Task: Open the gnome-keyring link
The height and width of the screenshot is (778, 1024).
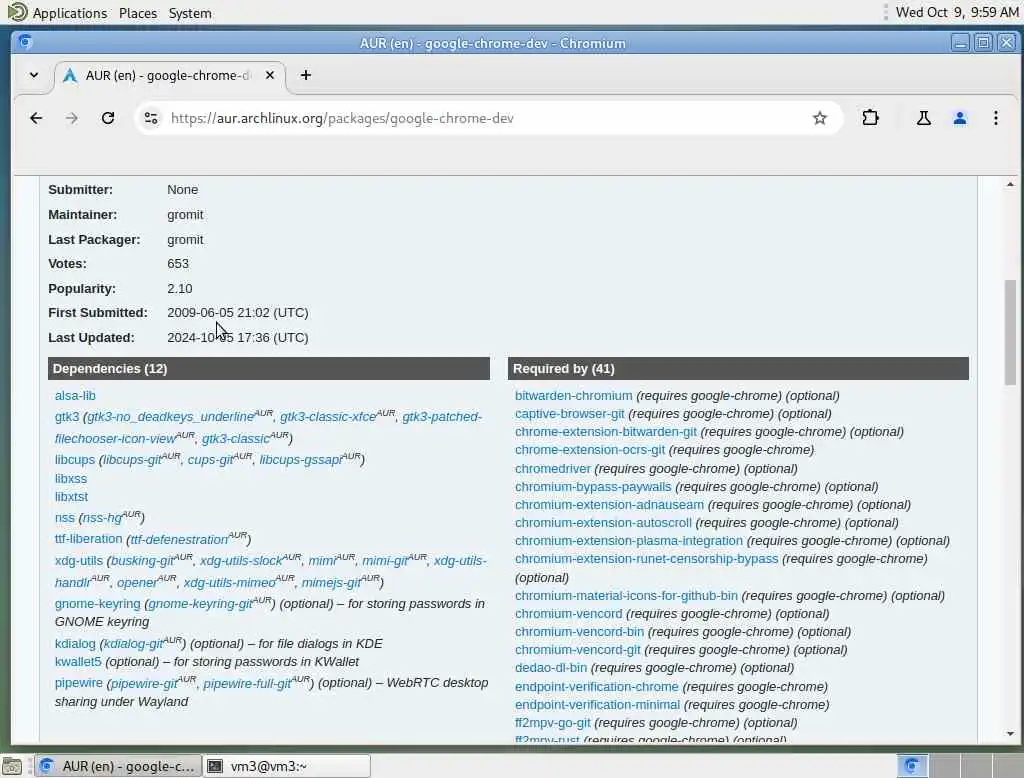Action: coord(97,604)
